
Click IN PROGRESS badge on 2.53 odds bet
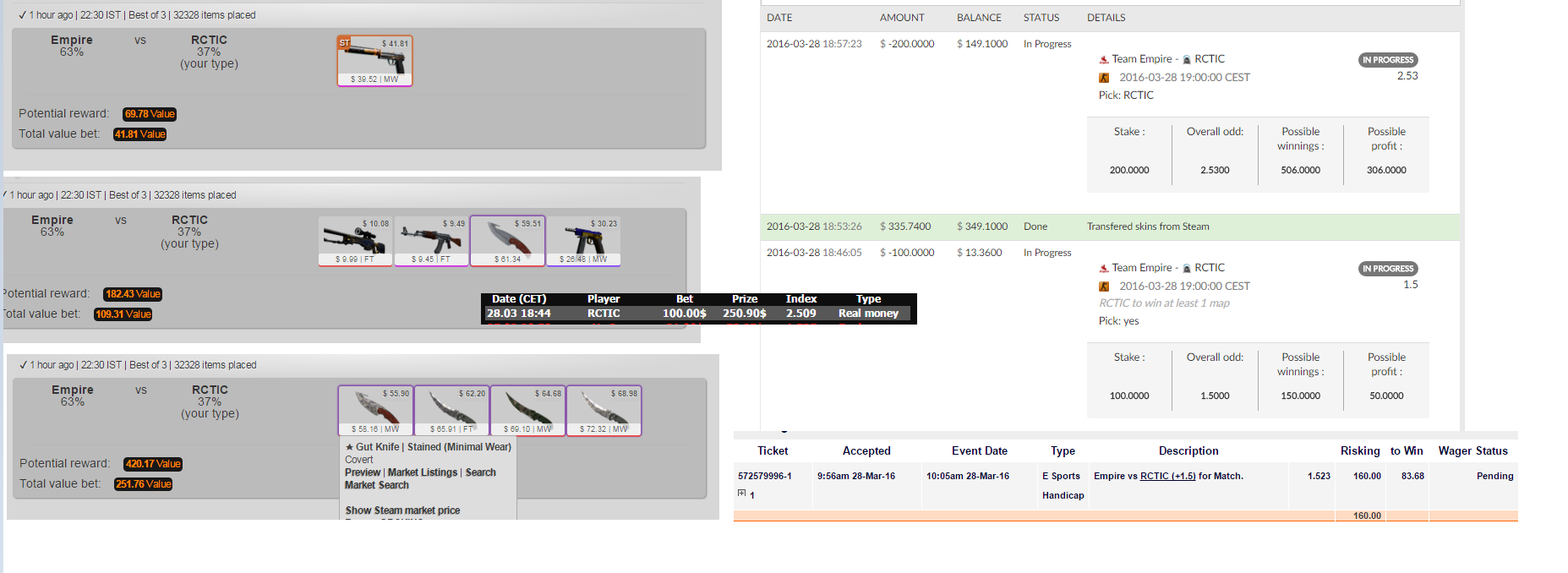1388,60
